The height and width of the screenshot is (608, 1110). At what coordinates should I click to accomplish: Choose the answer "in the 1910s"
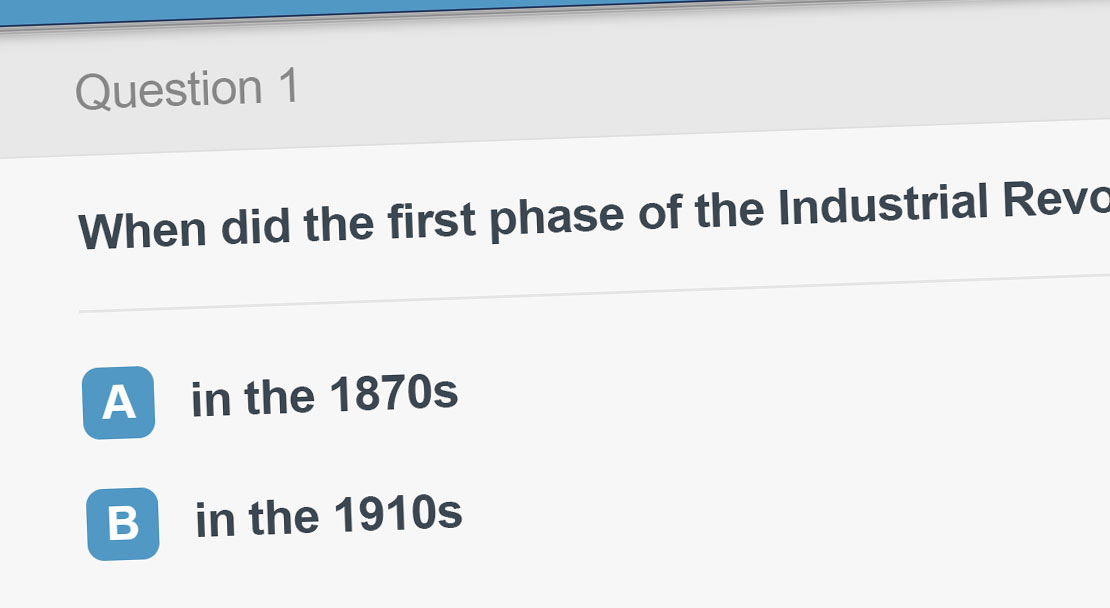click(x=328, y=517)
